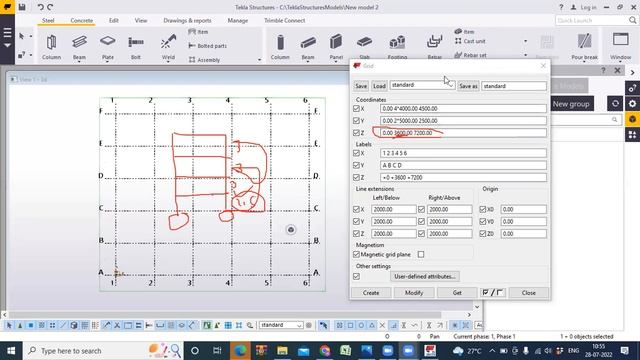Select the Bolt tool

coord(136,46)
